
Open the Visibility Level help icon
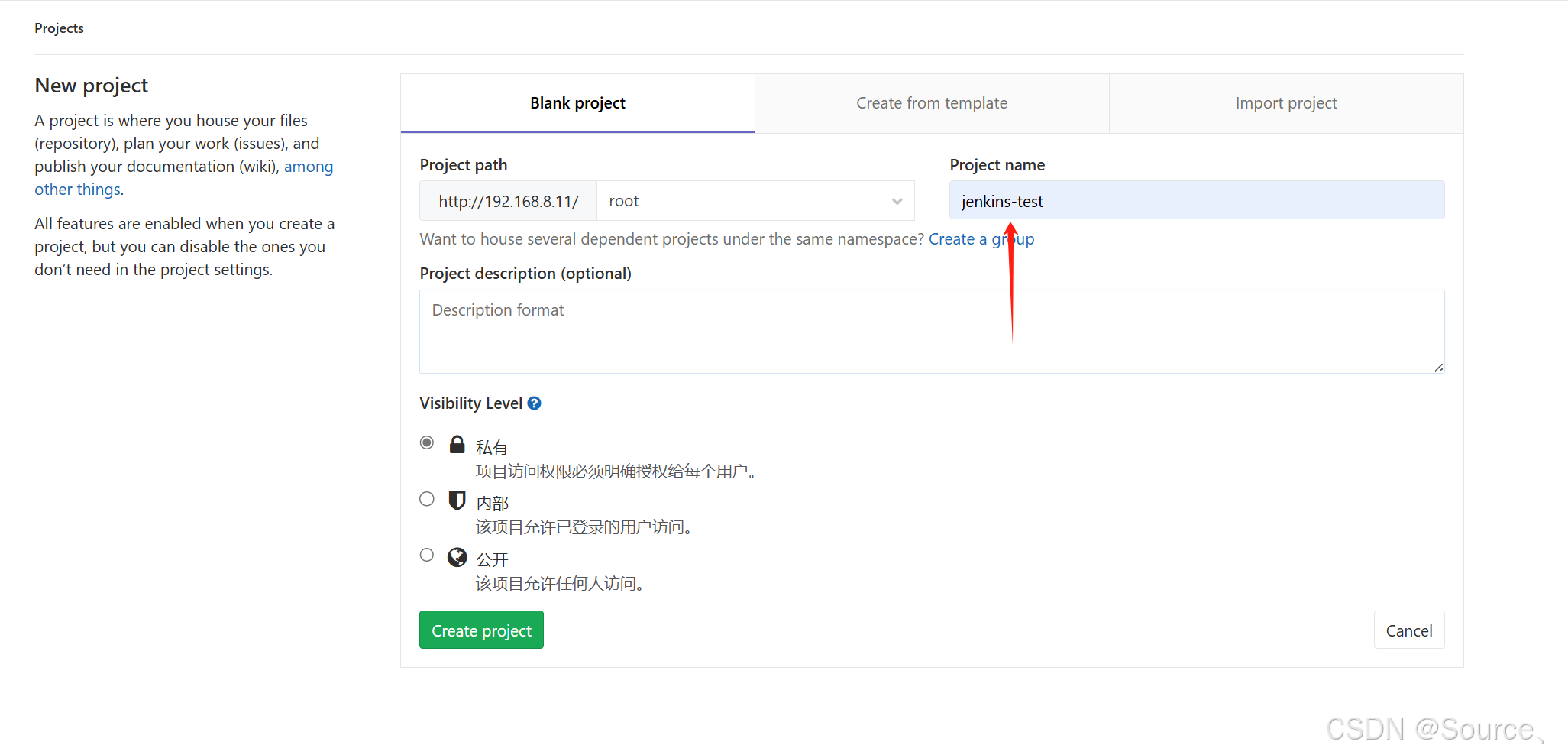[x=535, y=403]
